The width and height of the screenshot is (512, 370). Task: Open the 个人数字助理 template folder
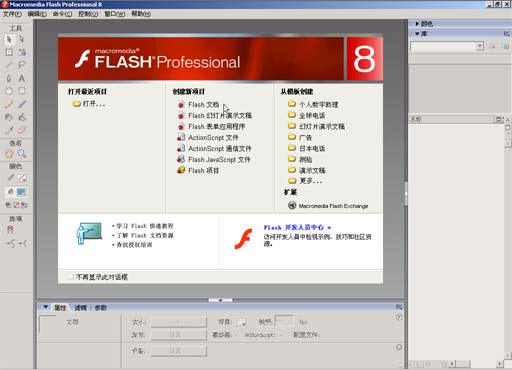[x=313, y=104]
